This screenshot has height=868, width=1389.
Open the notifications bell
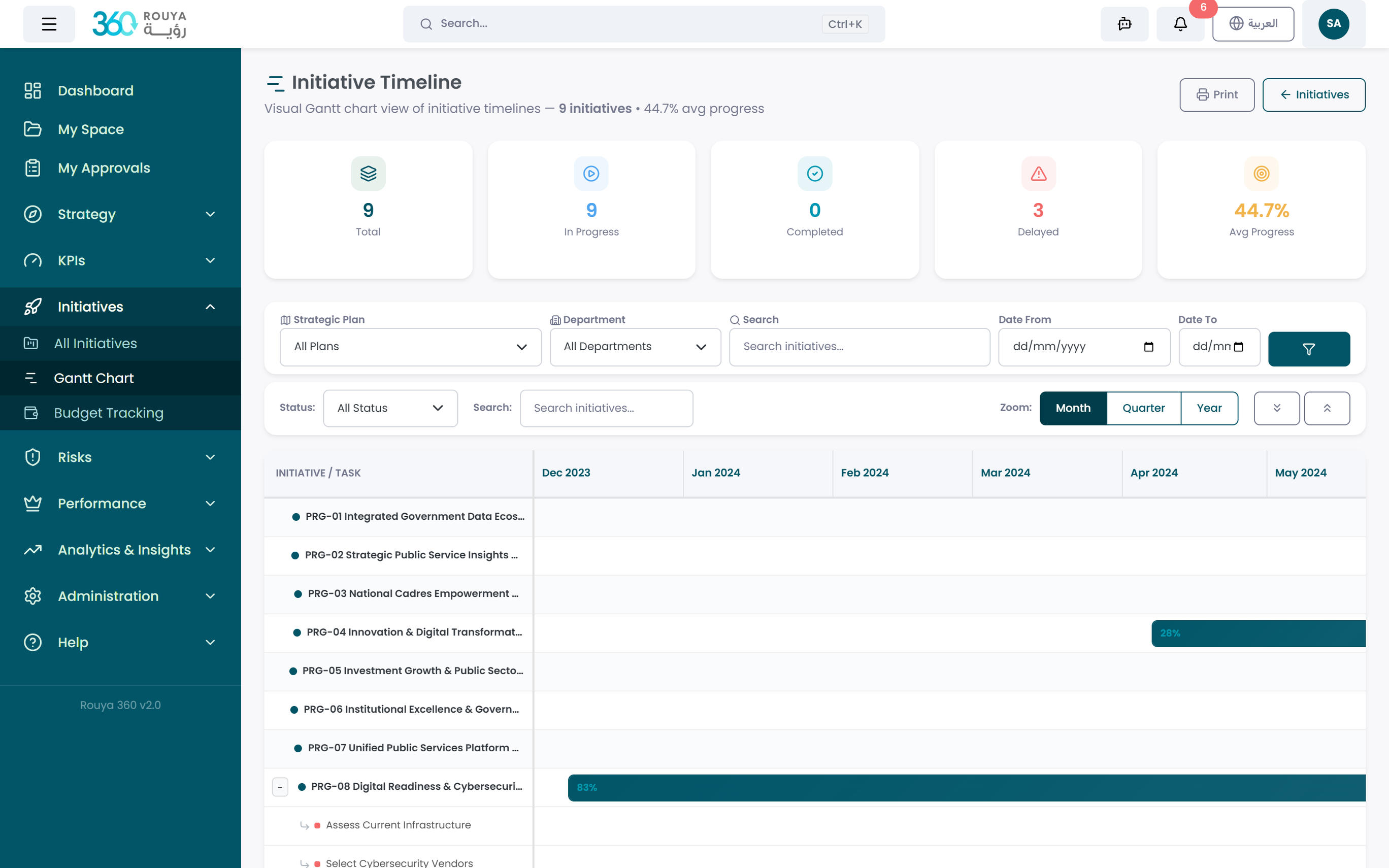point(1179,24)
